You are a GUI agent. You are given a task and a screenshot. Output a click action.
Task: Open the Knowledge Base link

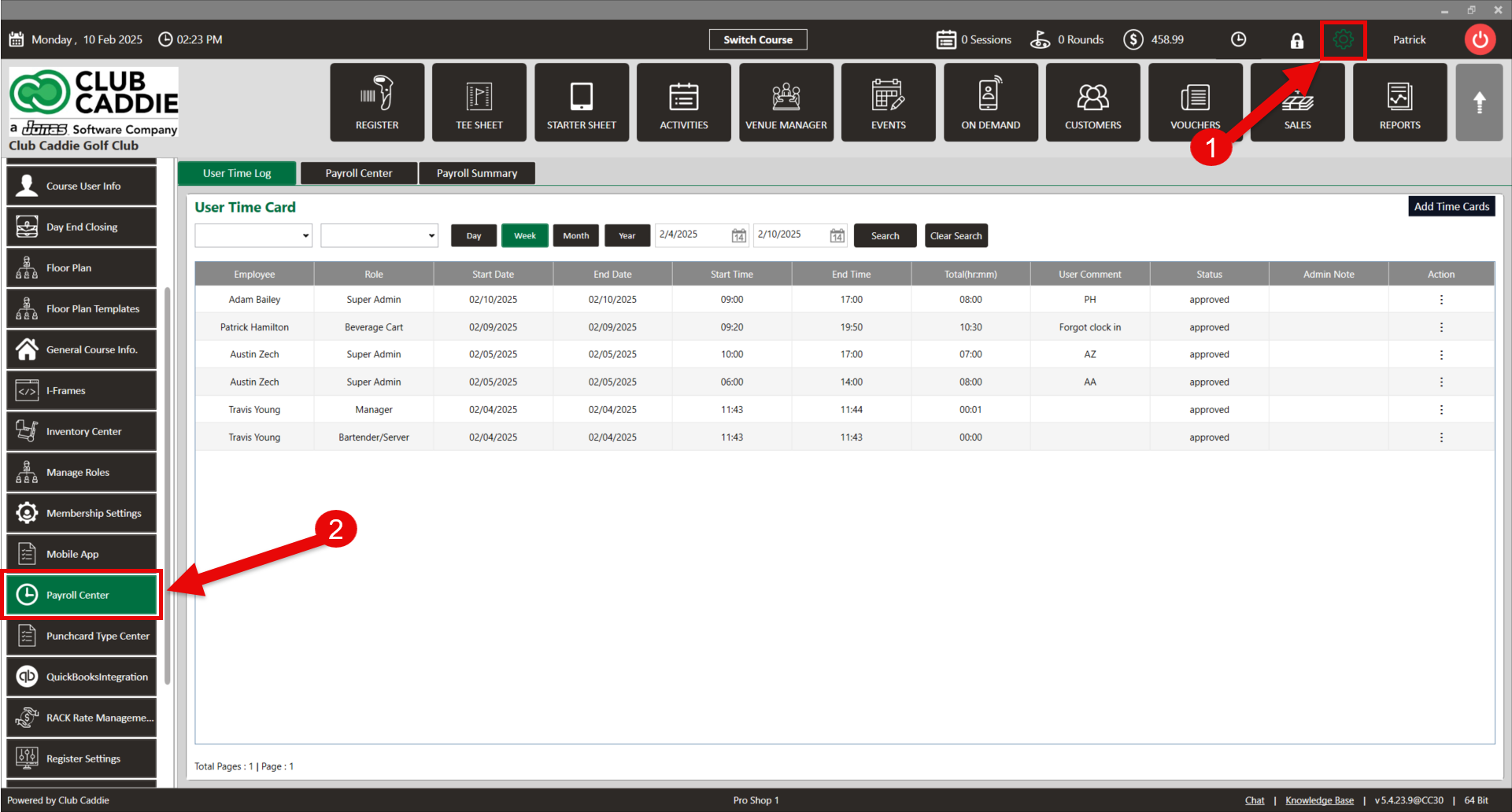pyautogui.click(x=1320, y=800)
